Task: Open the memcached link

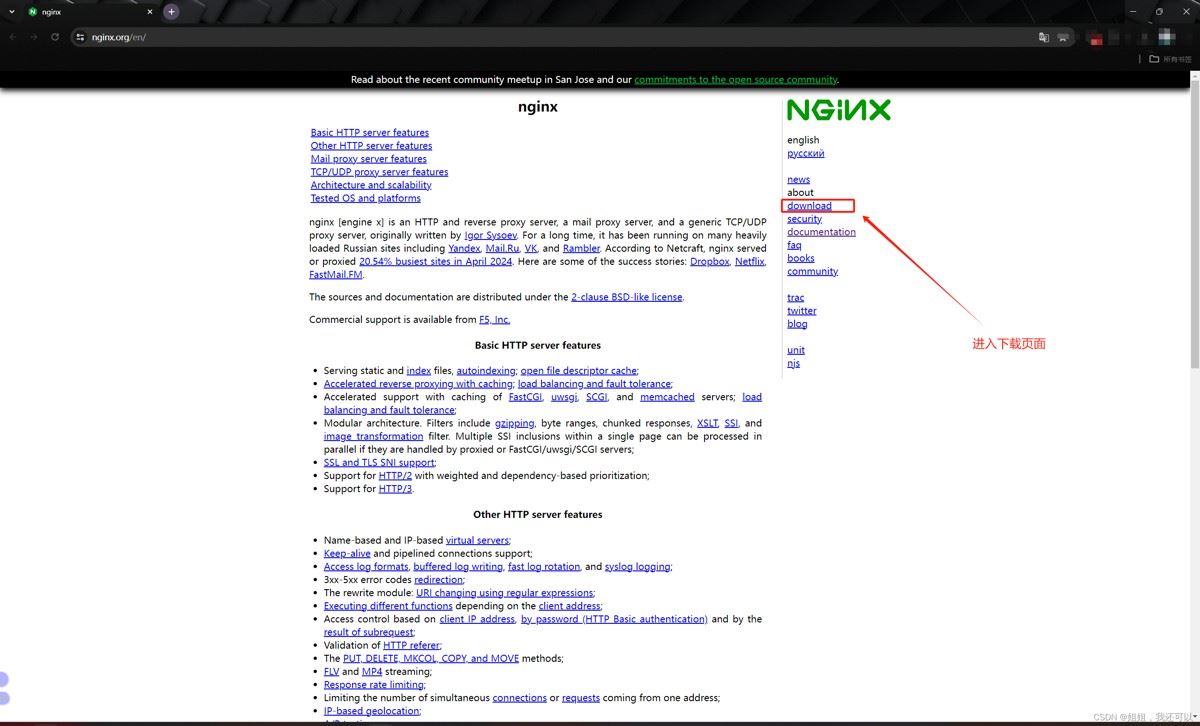Action: pos(667,397)
